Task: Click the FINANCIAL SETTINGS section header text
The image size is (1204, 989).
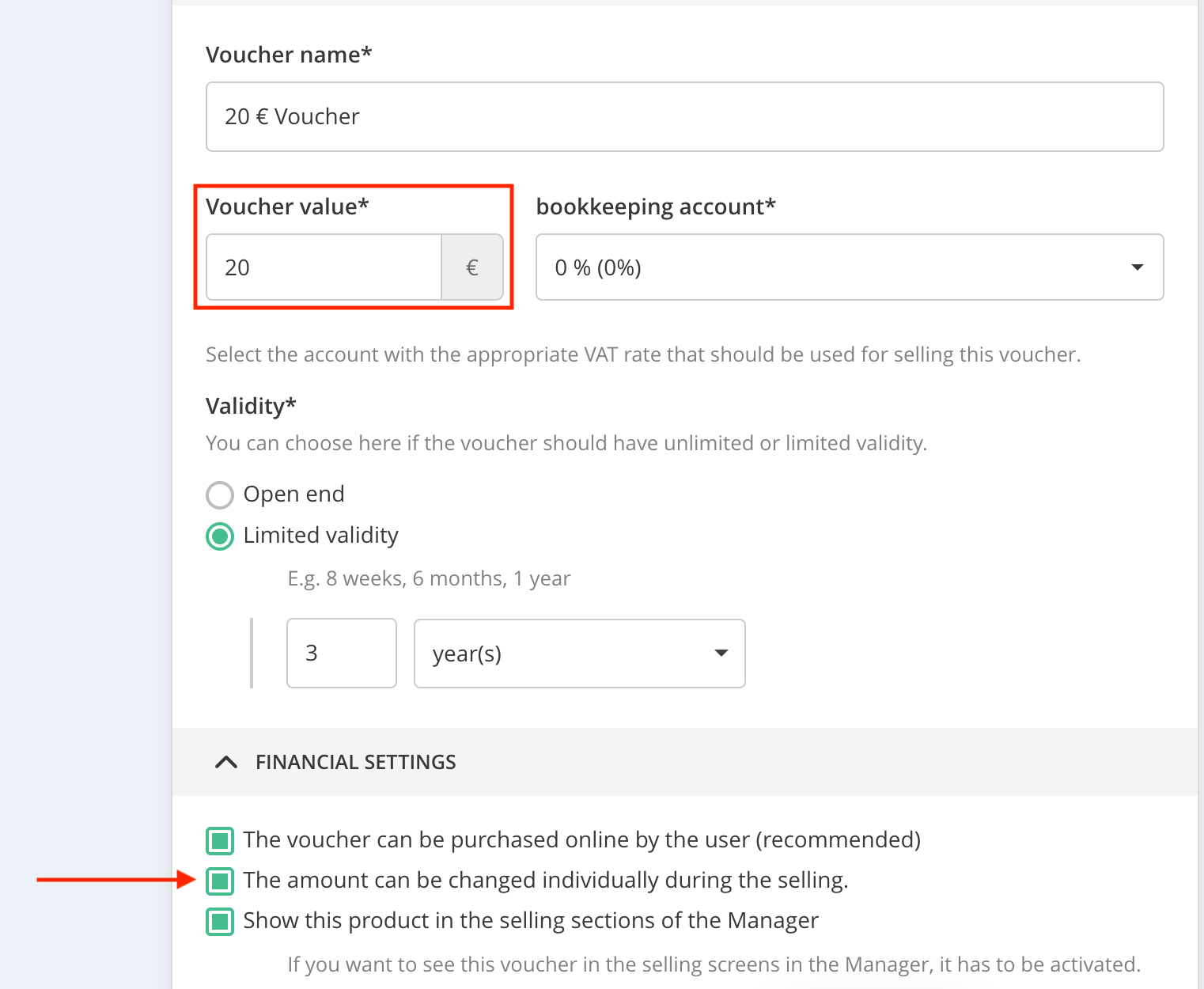Action: coord(355,762)
